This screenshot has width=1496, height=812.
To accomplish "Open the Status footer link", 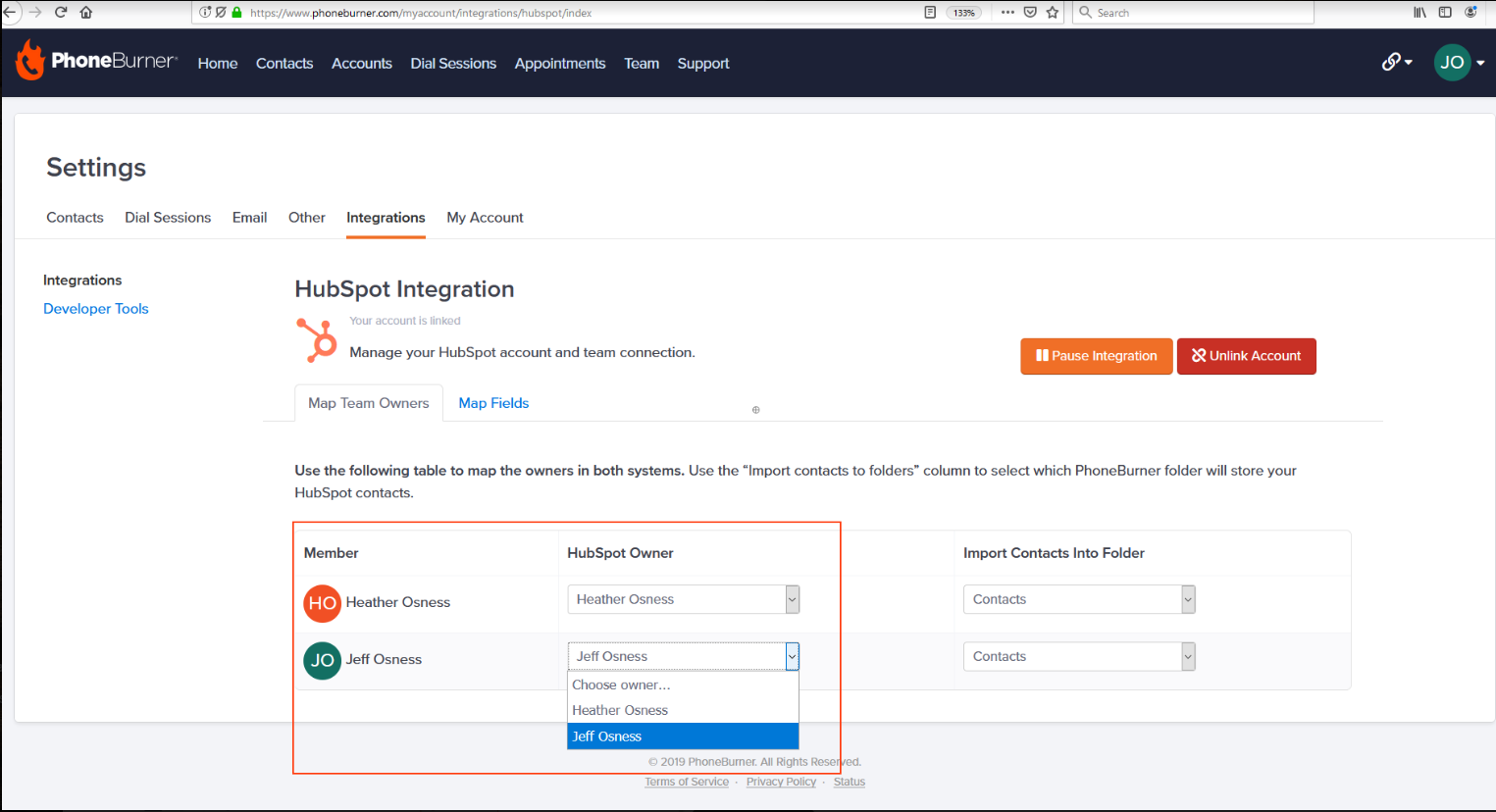I will tap(850, 782).
